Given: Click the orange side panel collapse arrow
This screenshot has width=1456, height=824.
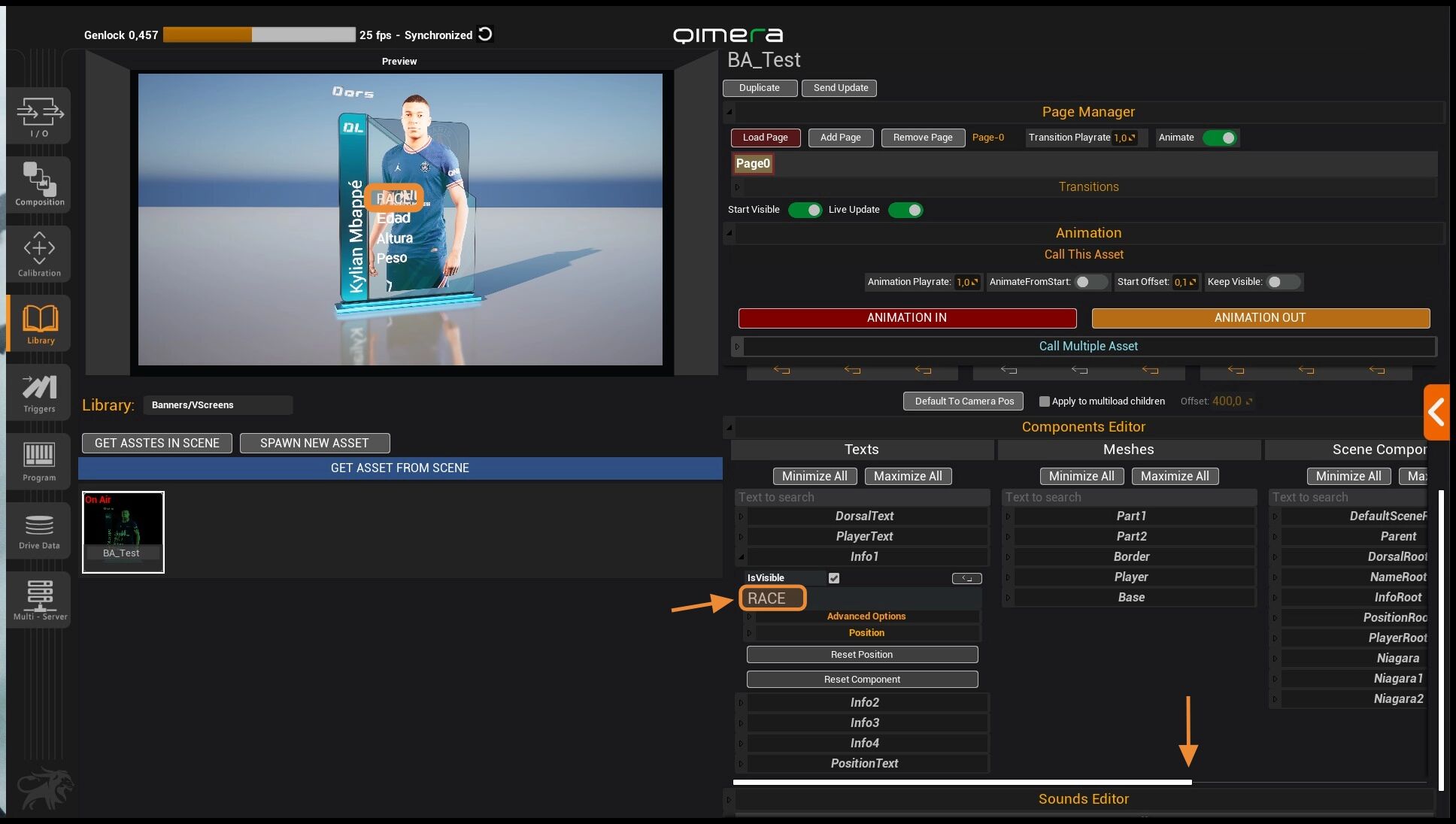Looking at the screenshot, I should (x=1436, y=412).
